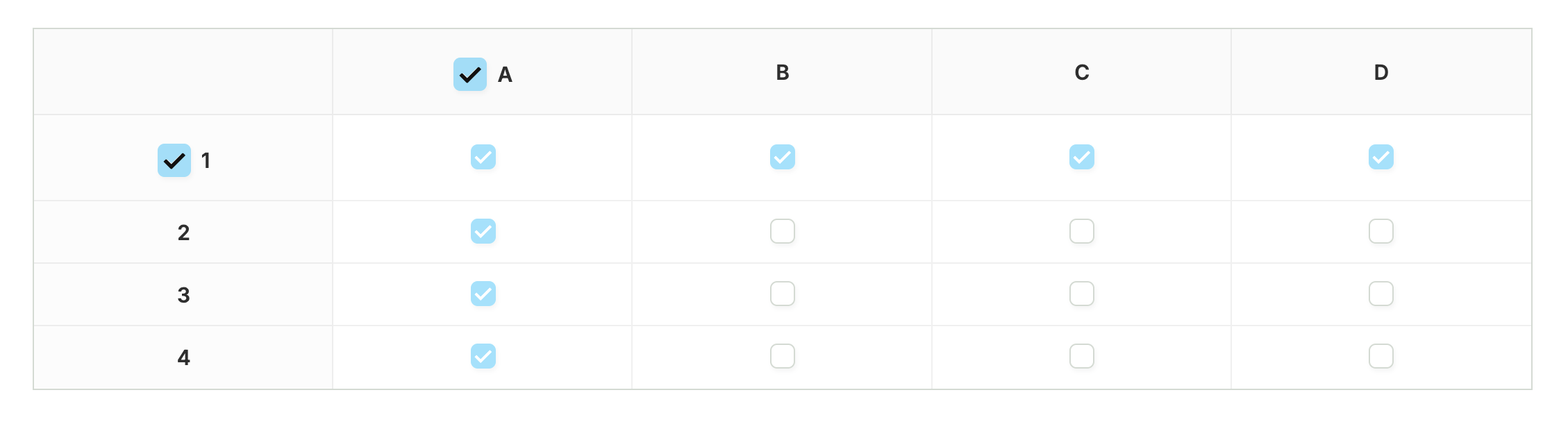Check the checkbox at row 3, column C

(x=1082, y=294)
